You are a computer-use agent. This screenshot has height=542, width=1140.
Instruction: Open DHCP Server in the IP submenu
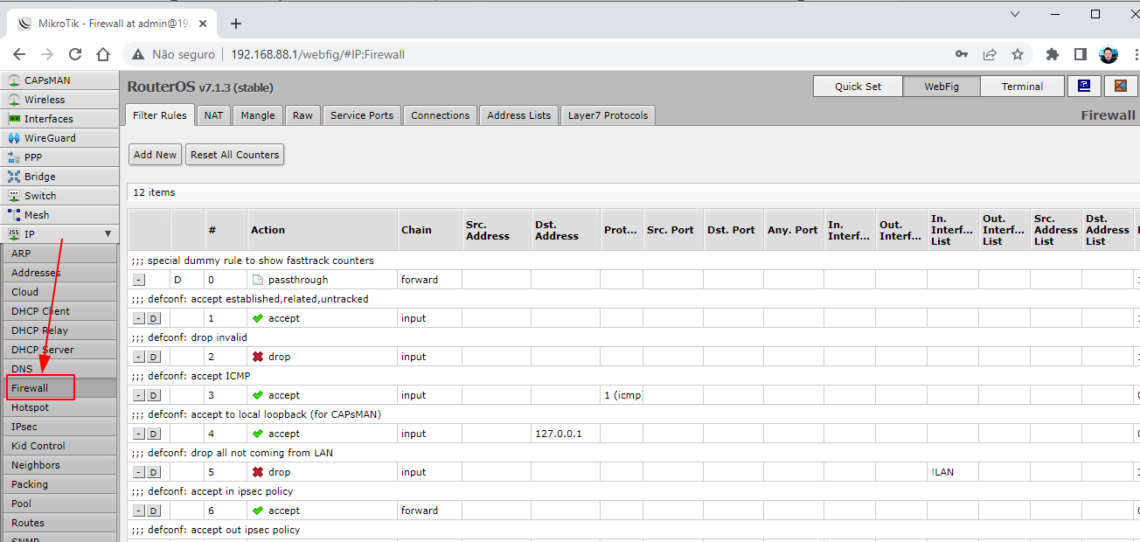click(x=60, y=350)
